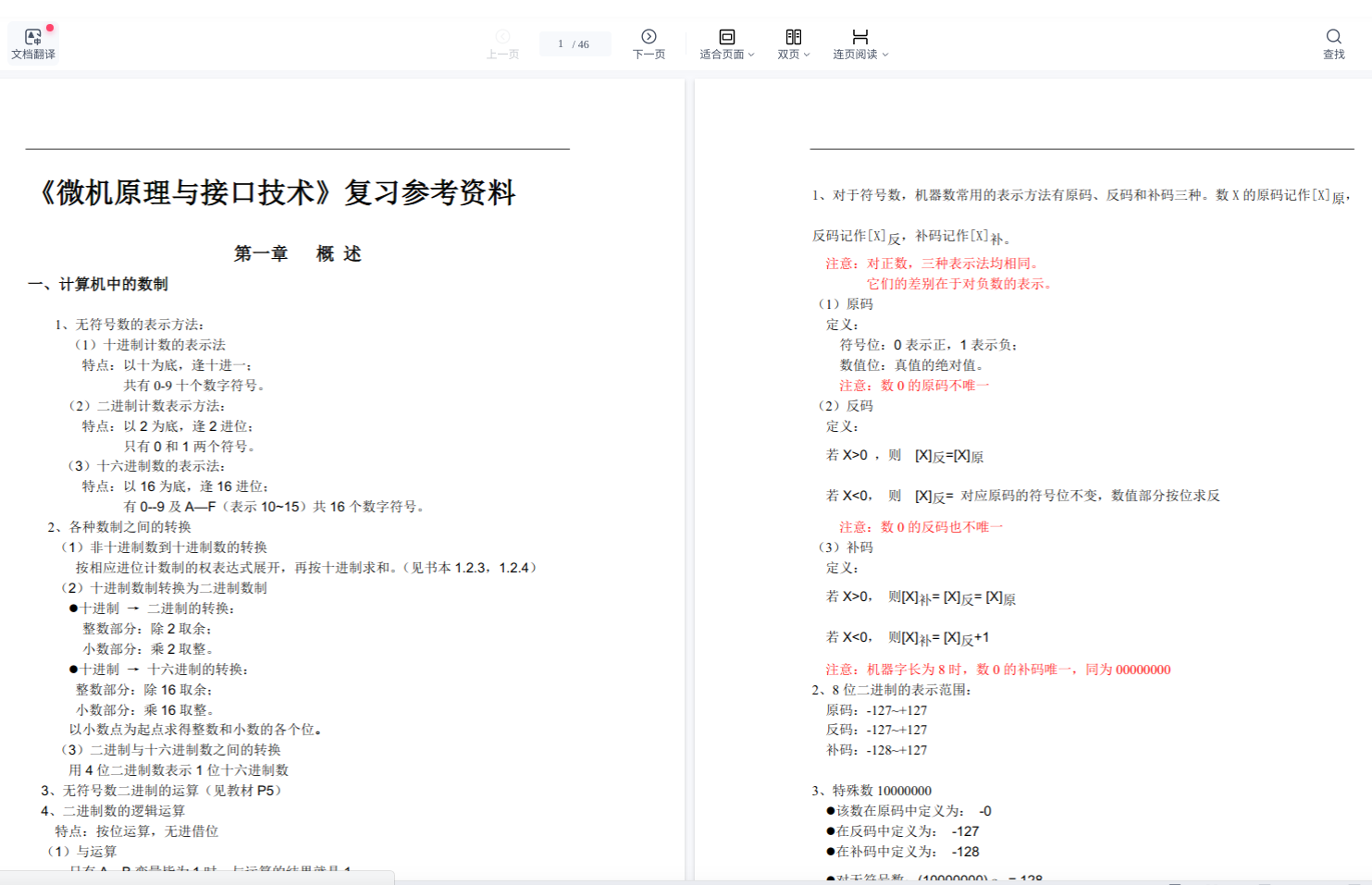Click the 连页阅读 continuous reading icon
Viewport: 1372px width, 885px height.
[859, 36]
